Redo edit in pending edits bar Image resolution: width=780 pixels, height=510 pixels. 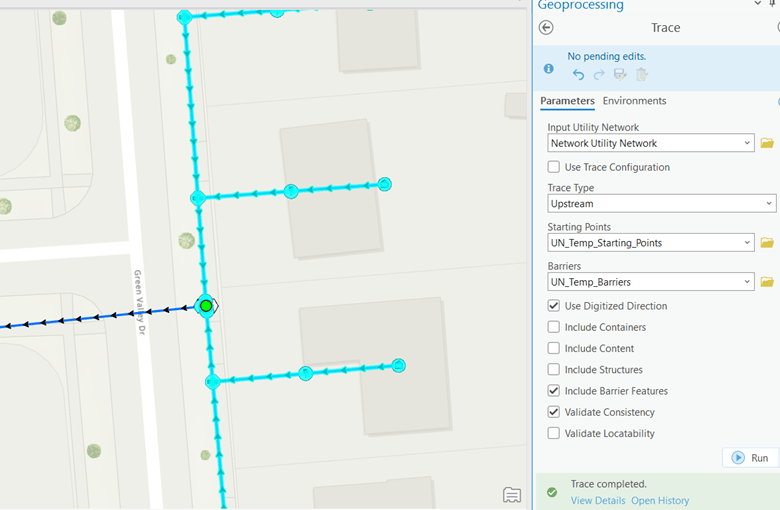599,75
